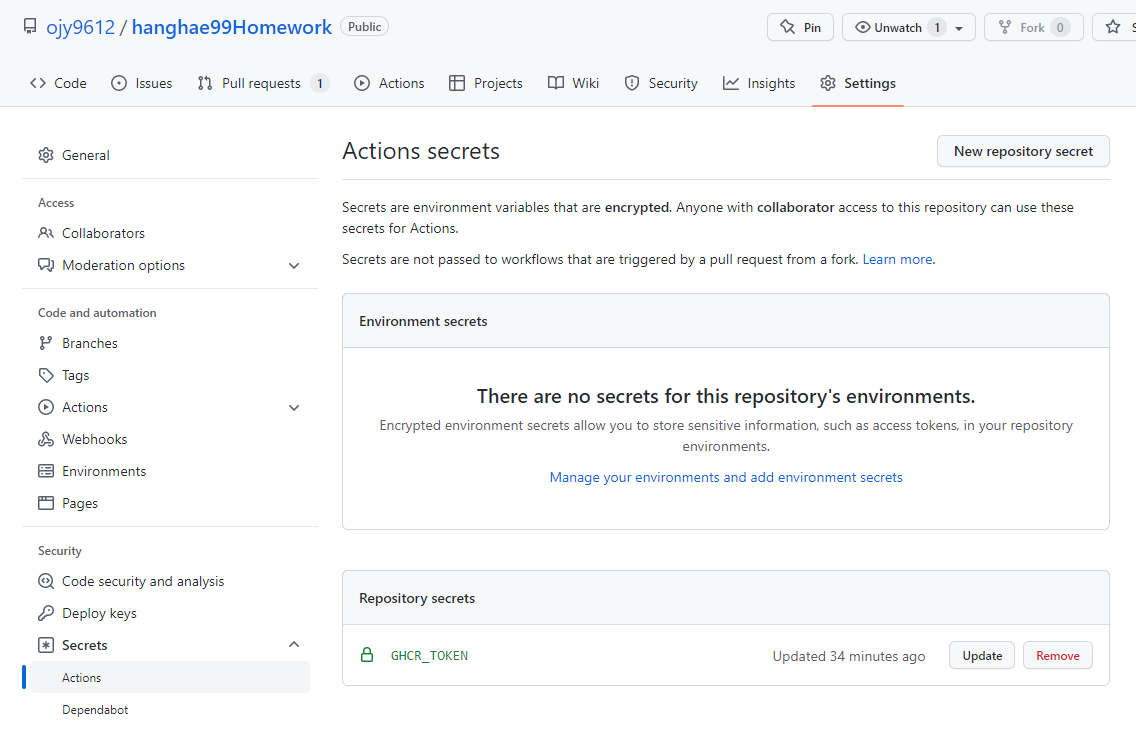Switch to the Projects tab
Image resolution: width=1136 pixels, height=731 pixels.
point(486,83)
